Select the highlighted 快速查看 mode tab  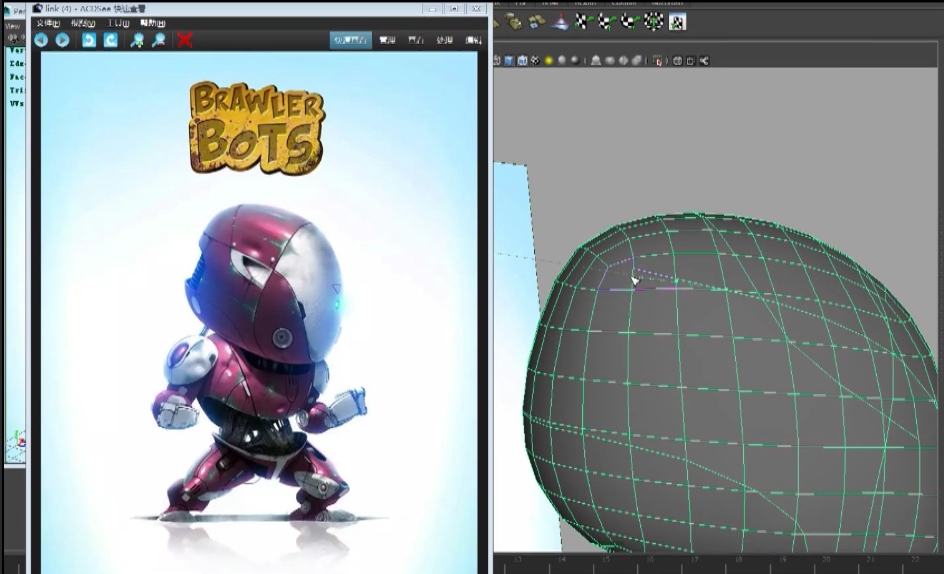click(350, 40)
